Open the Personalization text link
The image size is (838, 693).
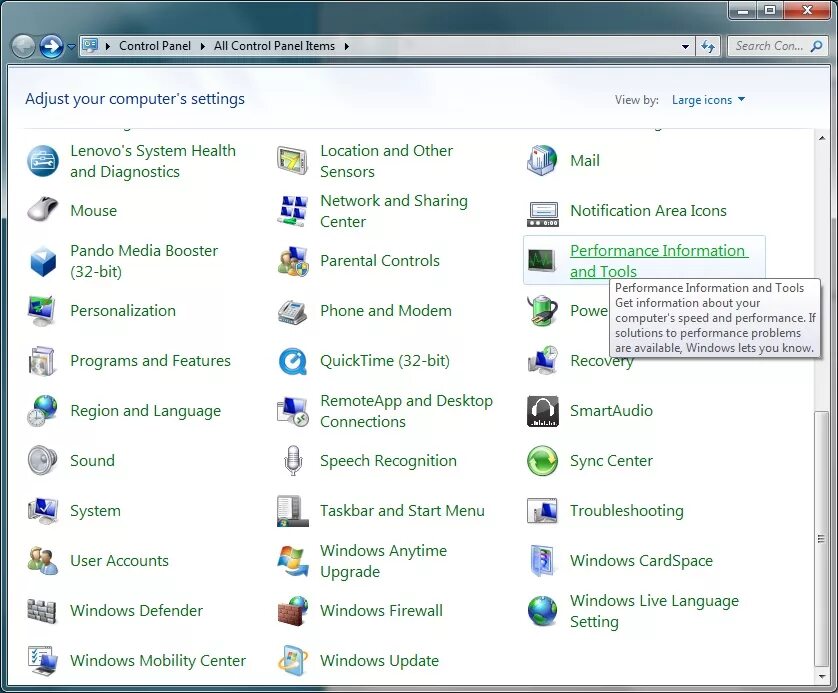click(x=123, y=311)
